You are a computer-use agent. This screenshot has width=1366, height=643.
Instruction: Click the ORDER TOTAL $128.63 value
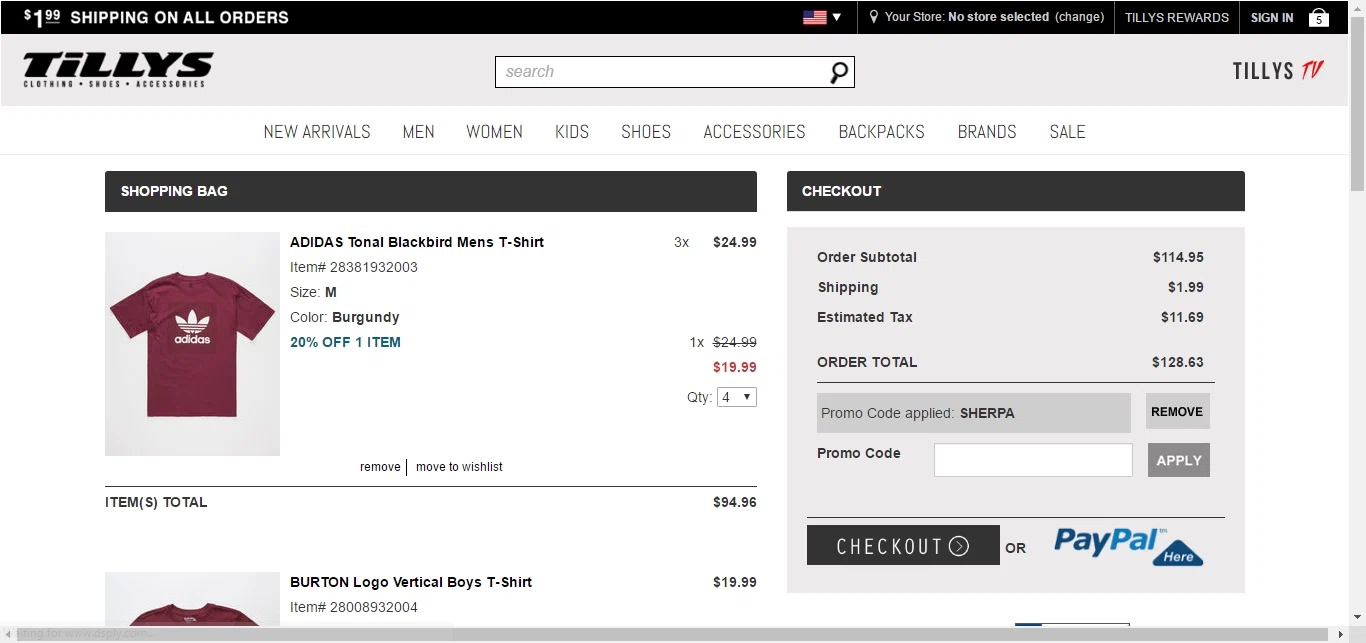click(1177, 362)
